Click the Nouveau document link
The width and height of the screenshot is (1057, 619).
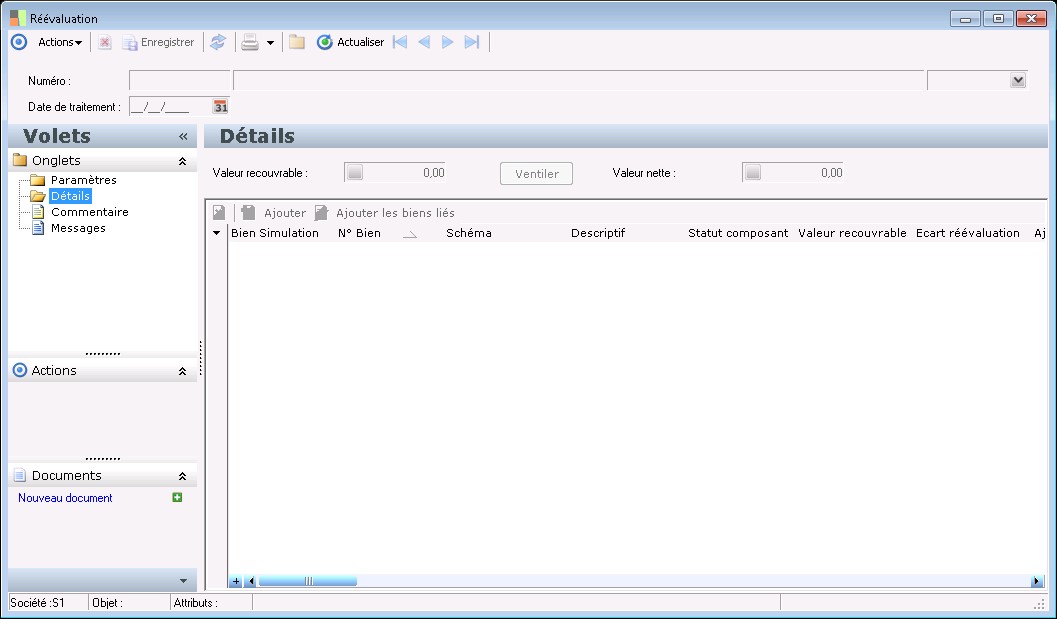(x=65, y=498)
